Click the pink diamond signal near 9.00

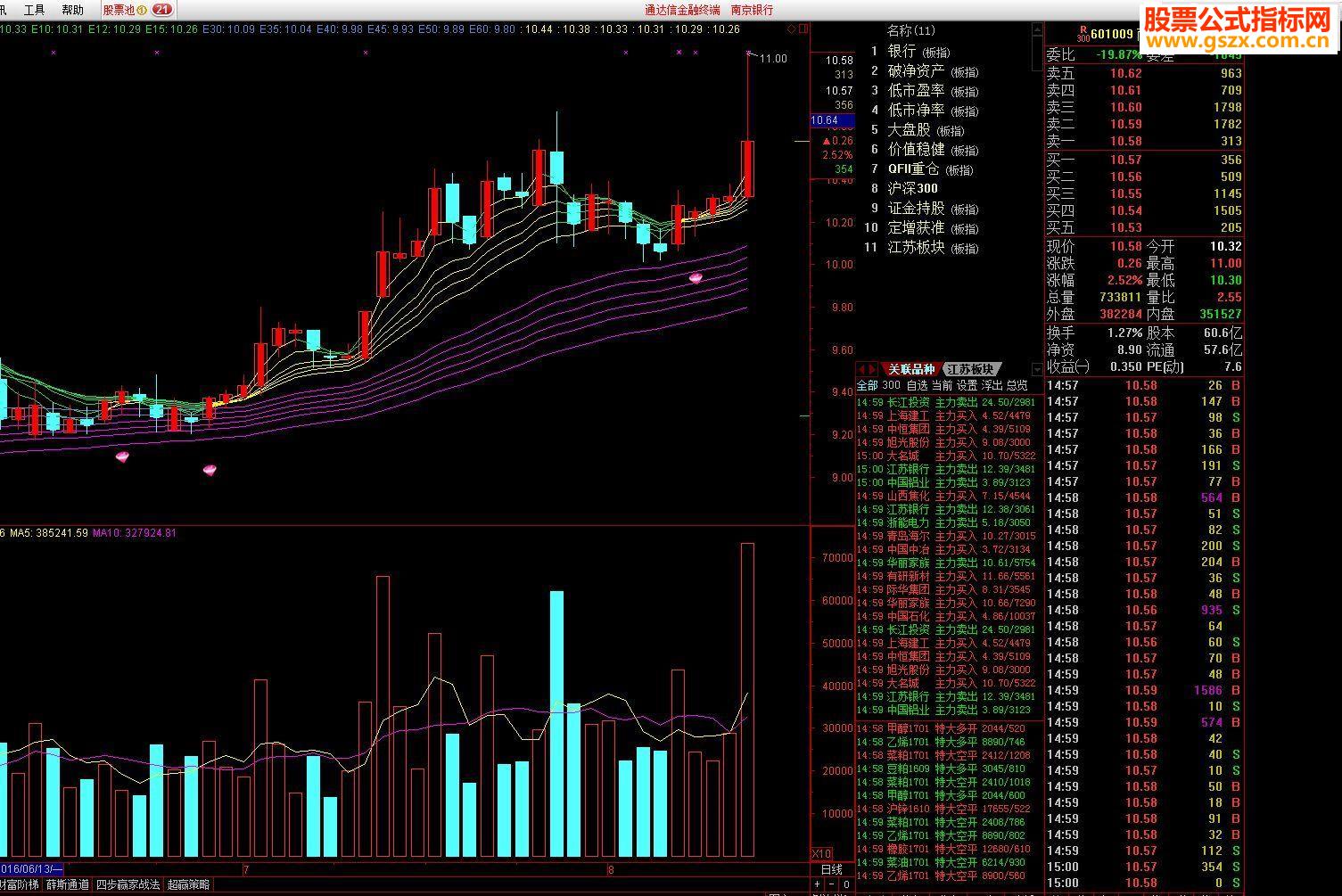(x=210, y=469)
